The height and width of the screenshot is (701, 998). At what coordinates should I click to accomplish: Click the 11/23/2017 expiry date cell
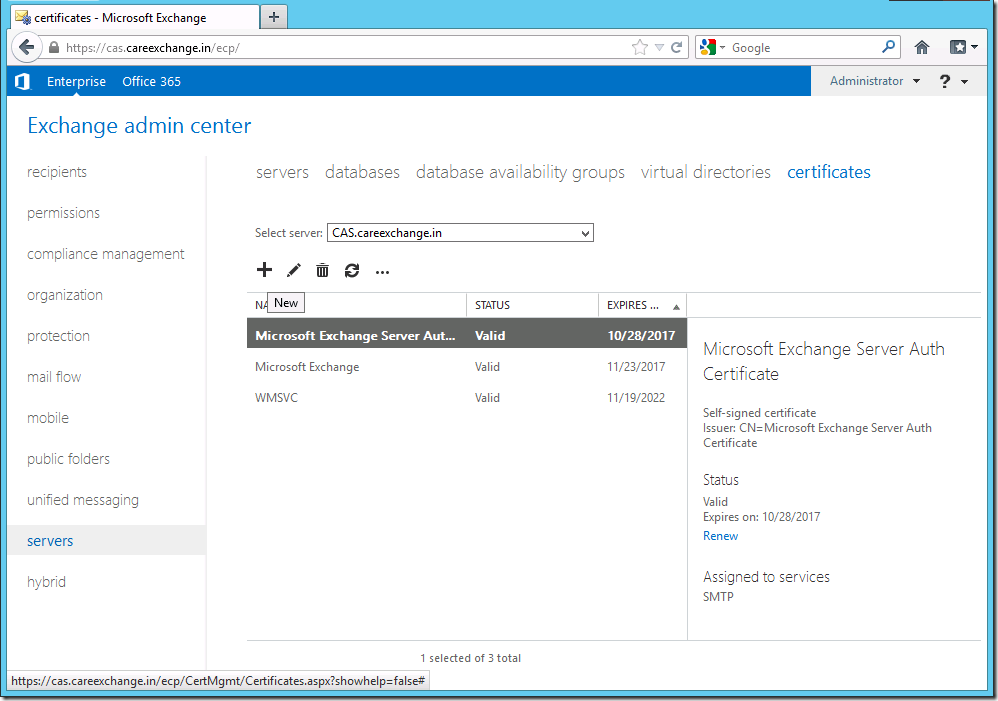(636, 367)
